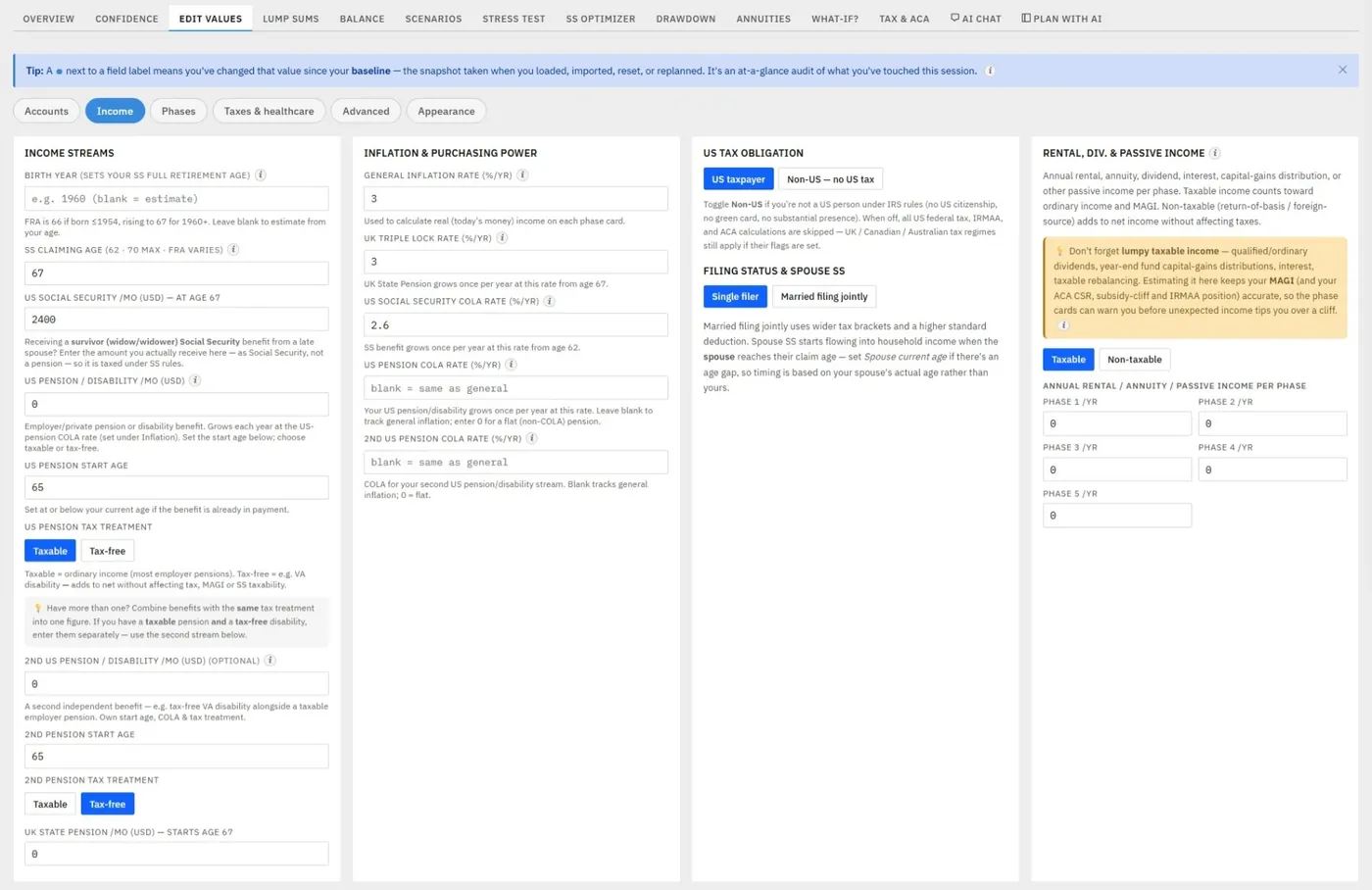Open the Scenarios tab
Screen dimensions: 1372x890
coord(433,19)
